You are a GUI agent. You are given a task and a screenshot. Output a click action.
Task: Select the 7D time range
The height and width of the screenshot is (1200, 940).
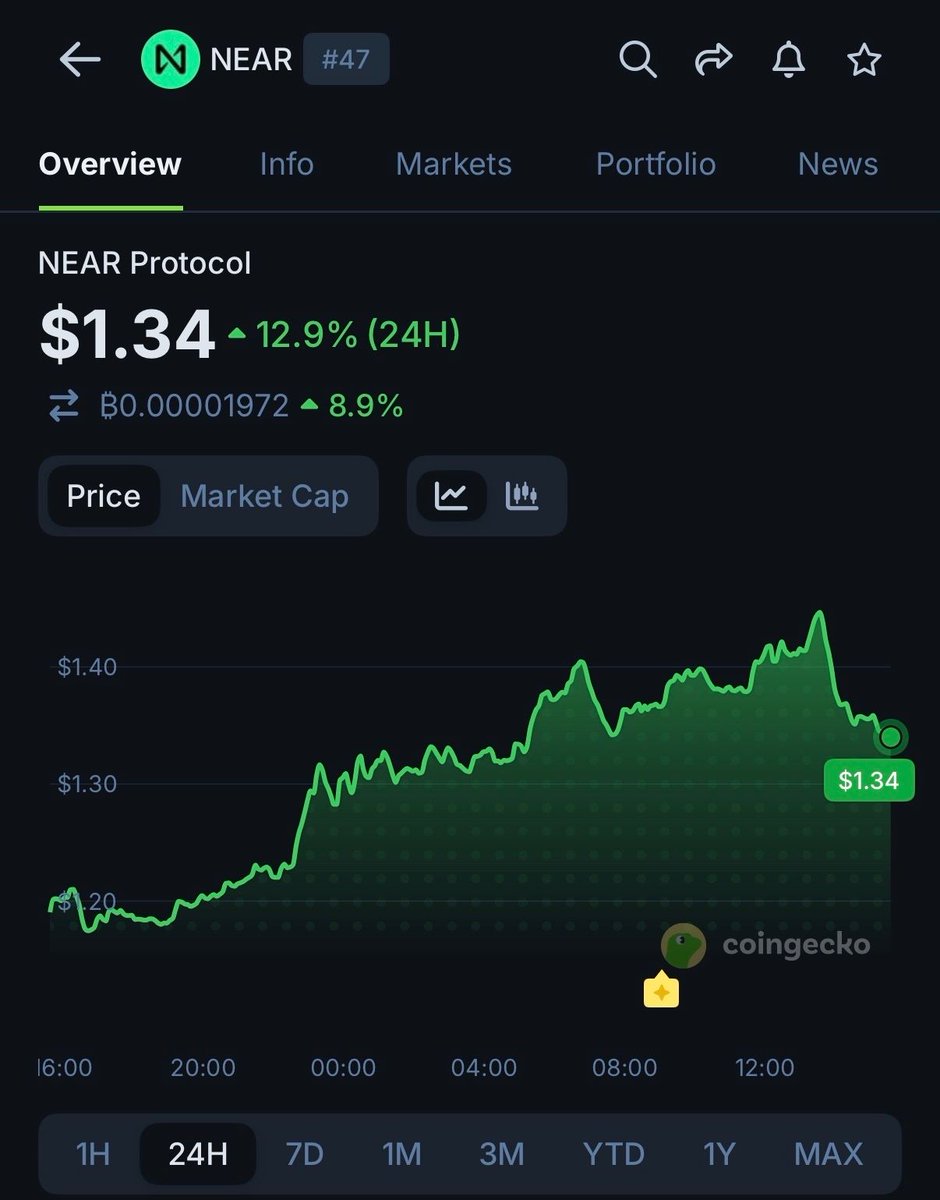(x=304, y=1154)
